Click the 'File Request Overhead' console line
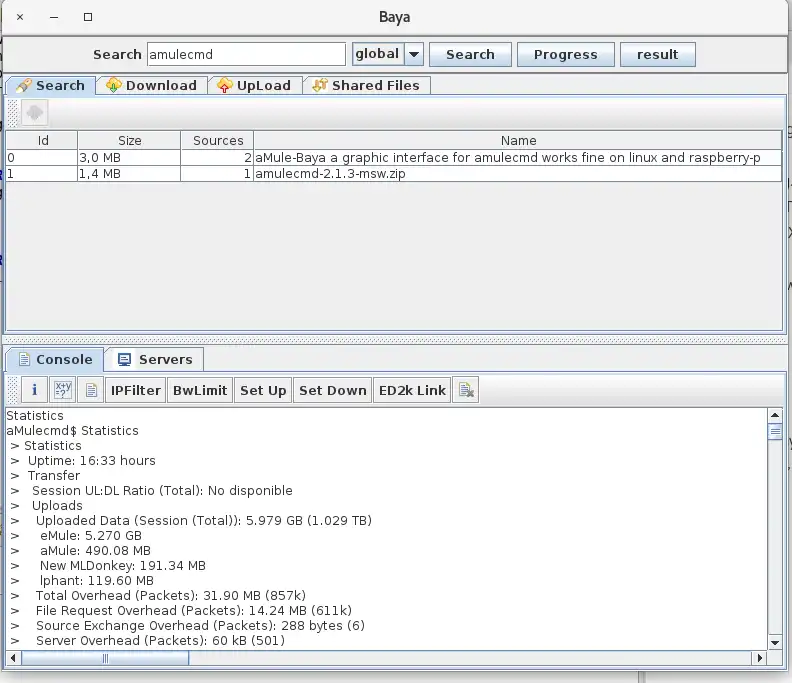The width and height of the screenshot is (792, 683). [193, 611]
